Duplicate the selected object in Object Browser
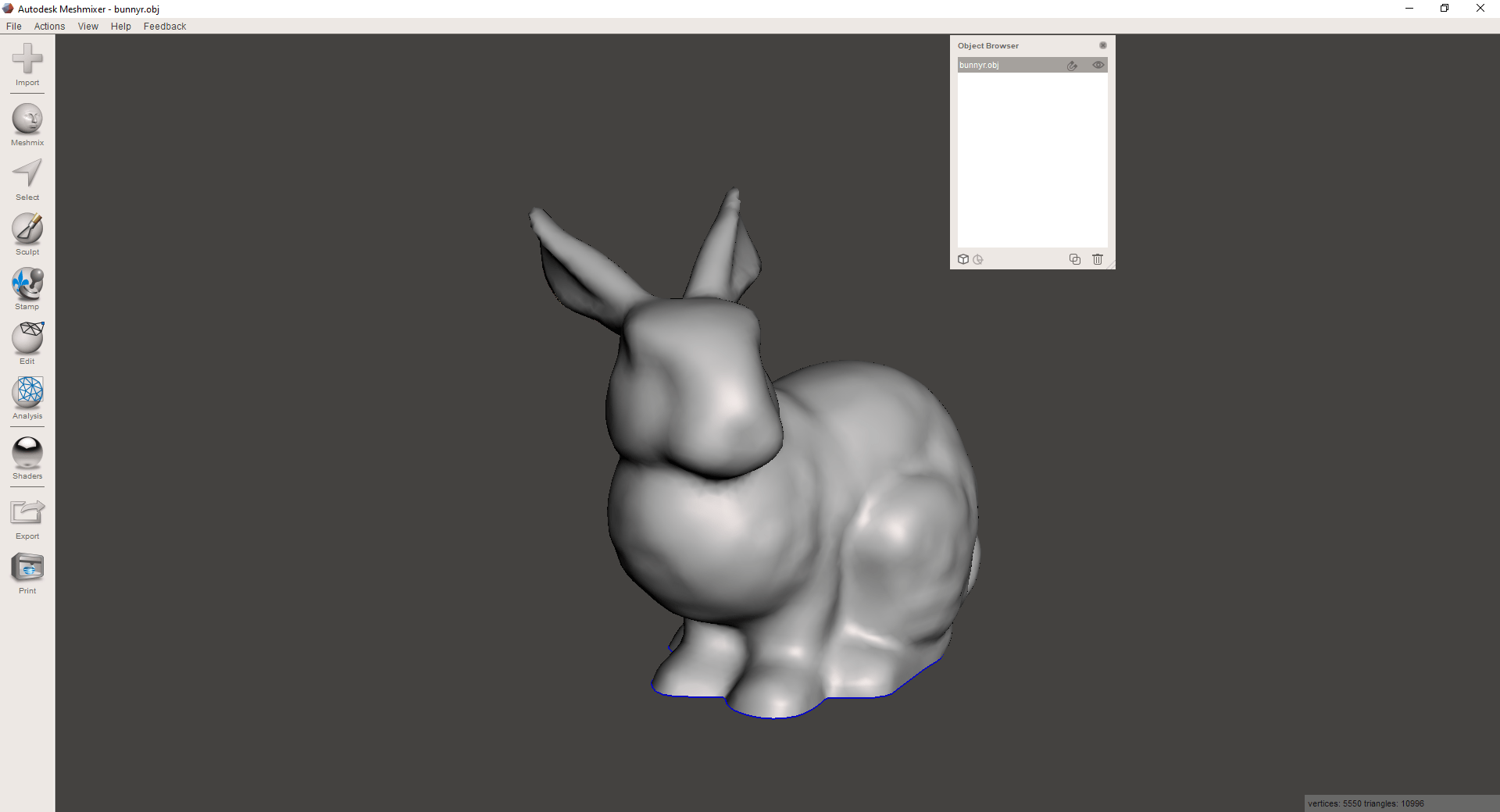This screenshot has width=1500, height=812. pyautogui.click(x=1075, y=259)
